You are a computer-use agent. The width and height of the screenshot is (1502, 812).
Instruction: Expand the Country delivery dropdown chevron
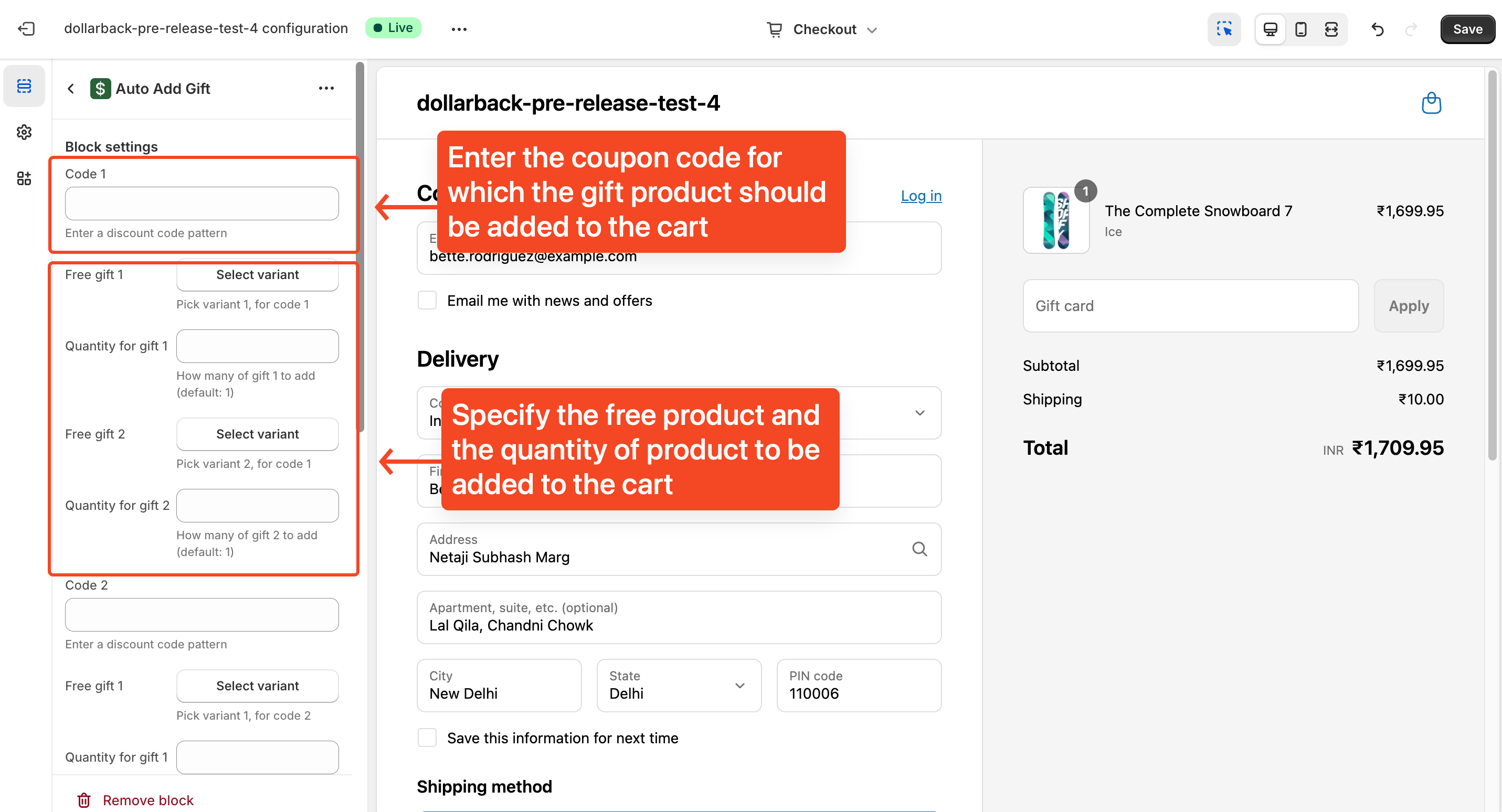point(920,413)
